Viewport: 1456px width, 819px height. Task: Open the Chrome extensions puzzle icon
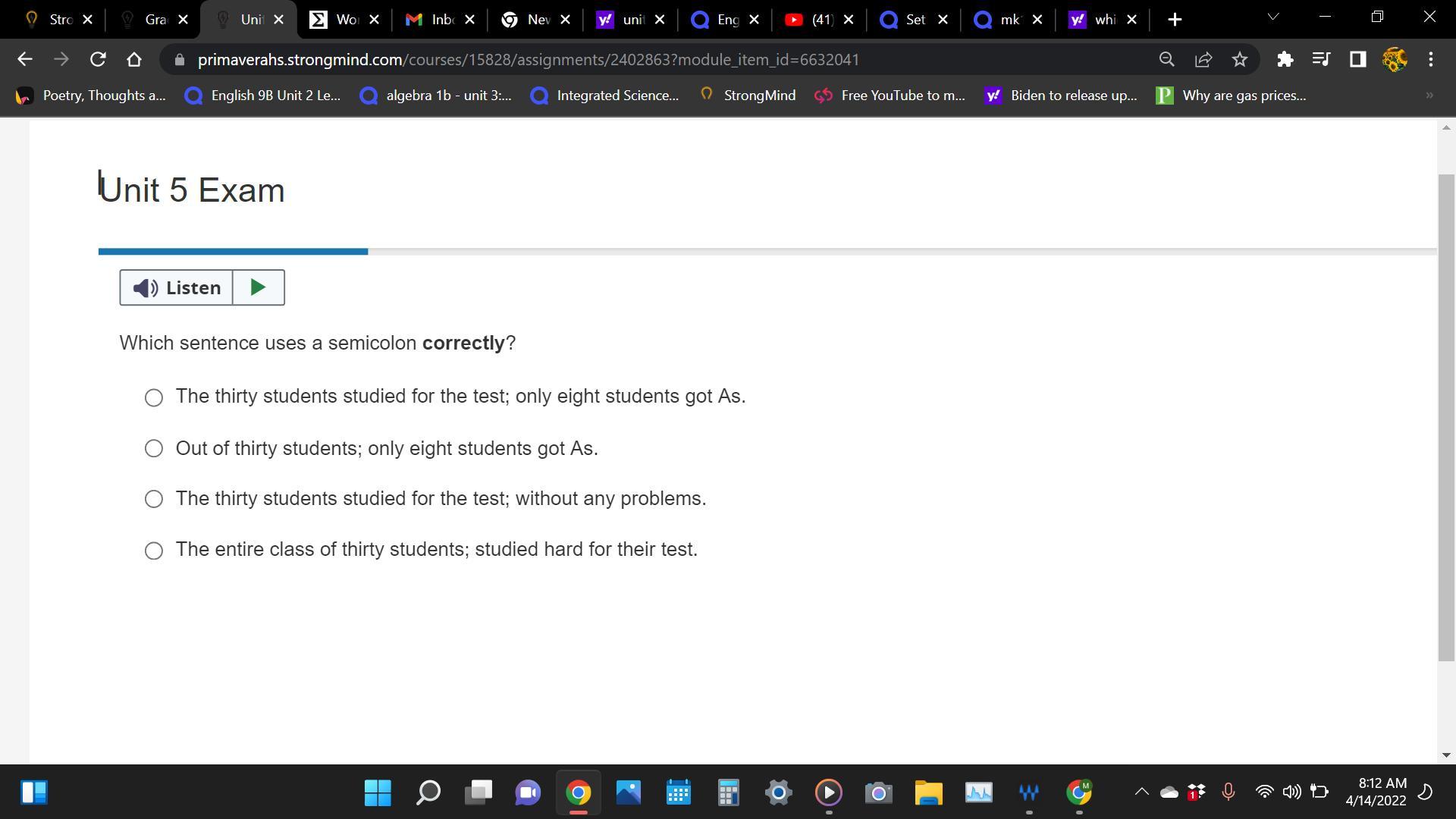1285,59
